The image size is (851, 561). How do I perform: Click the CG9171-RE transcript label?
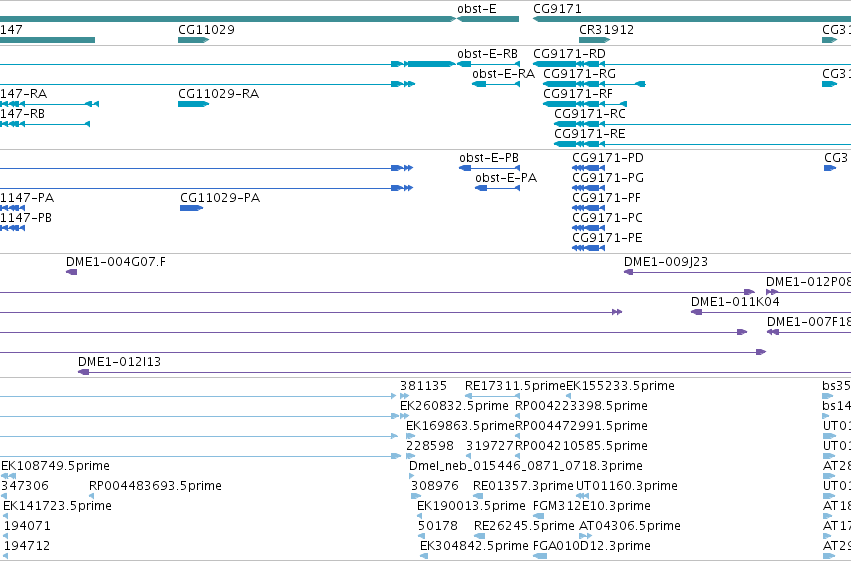click(x=590, y=134)
